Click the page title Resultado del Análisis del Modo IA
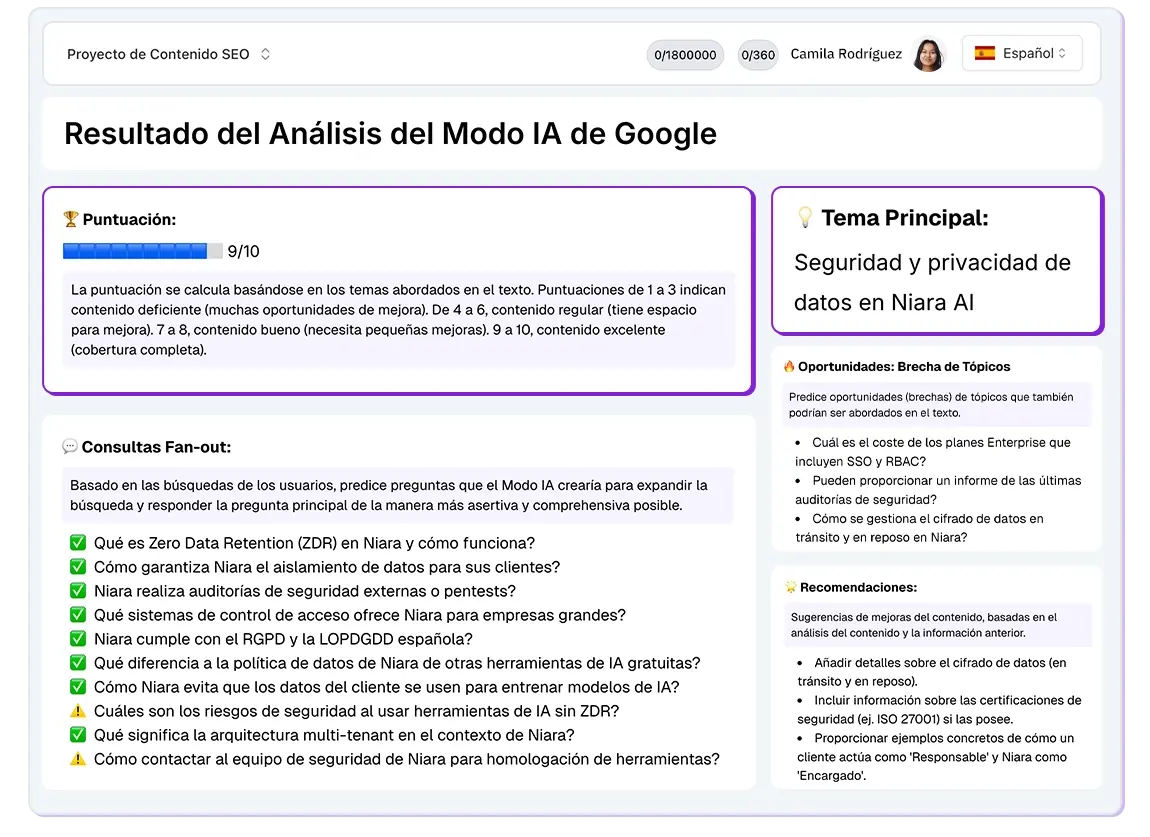1150x837 pixels. [390, 134]
